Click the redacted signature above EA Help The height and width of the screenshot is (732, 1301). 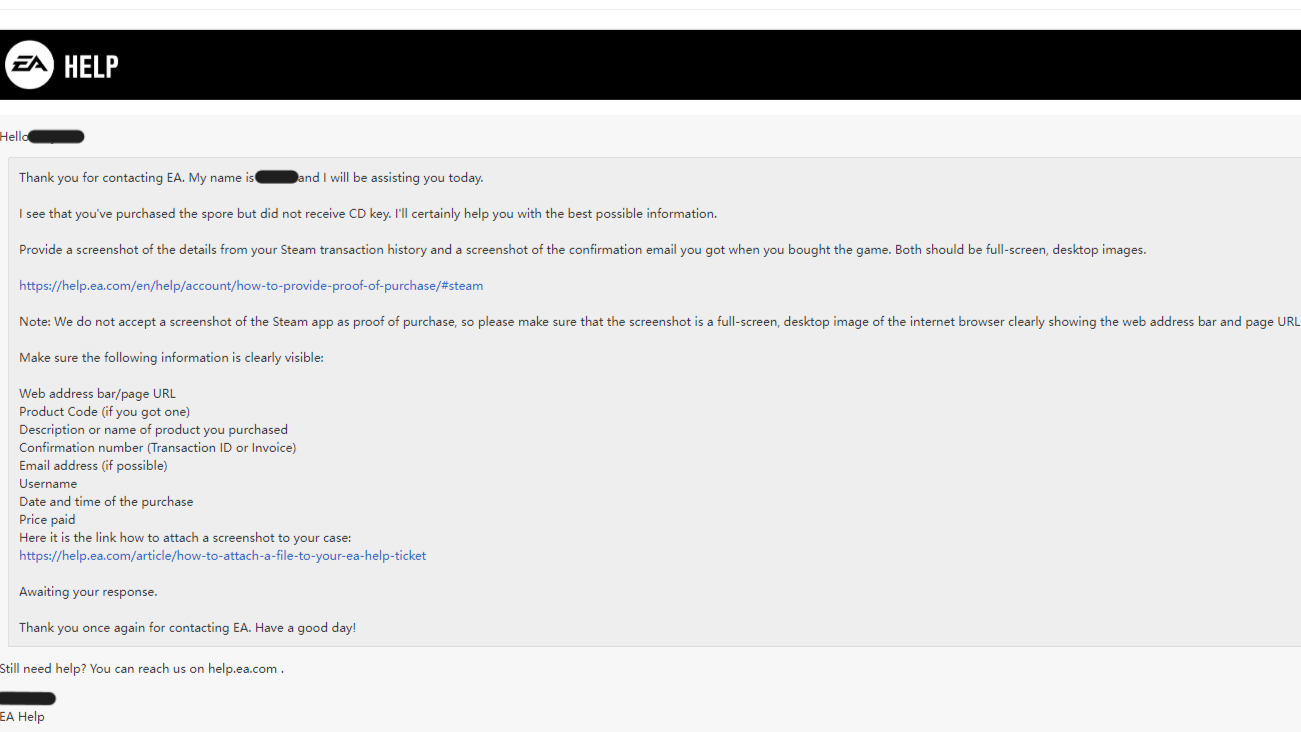pos(28,698)
